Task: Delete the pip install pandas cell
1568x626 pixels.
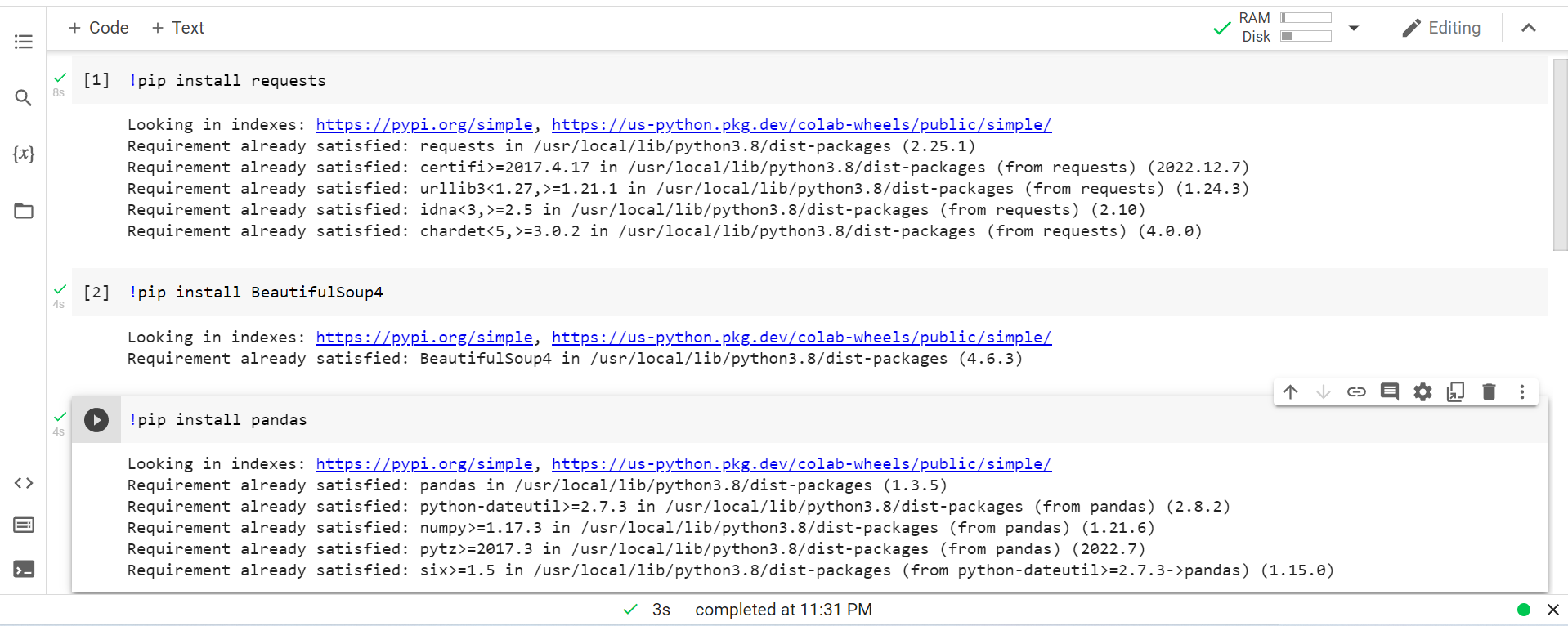Action: click(1488, 391)
